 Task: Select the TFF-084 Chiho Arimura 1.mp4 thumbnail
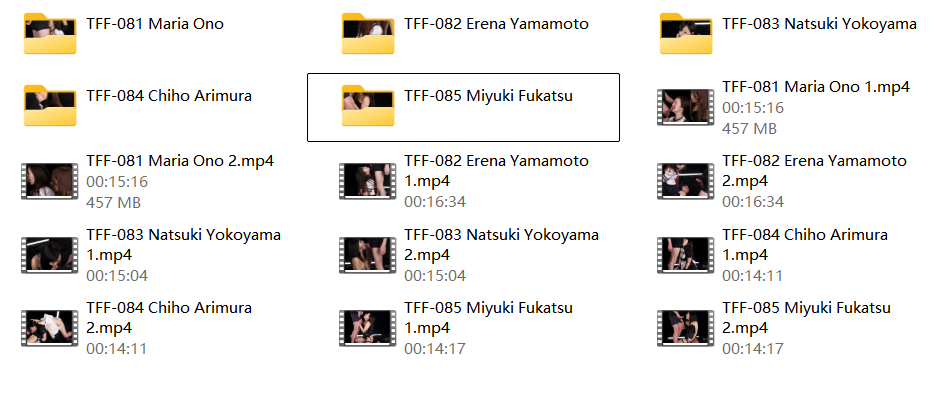click(686, 255)
